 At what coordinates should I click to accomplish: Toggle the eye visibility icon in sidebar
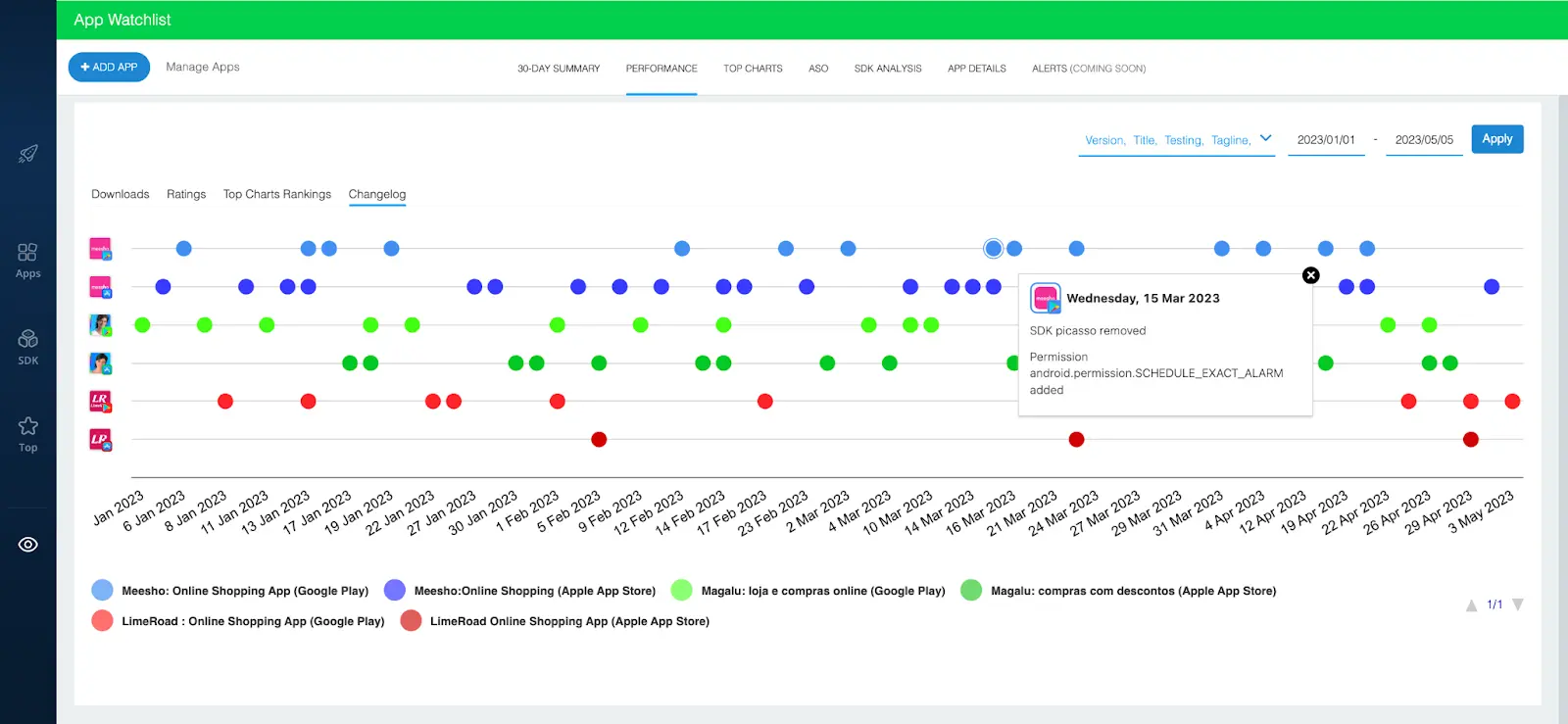[x=28, y=545]
